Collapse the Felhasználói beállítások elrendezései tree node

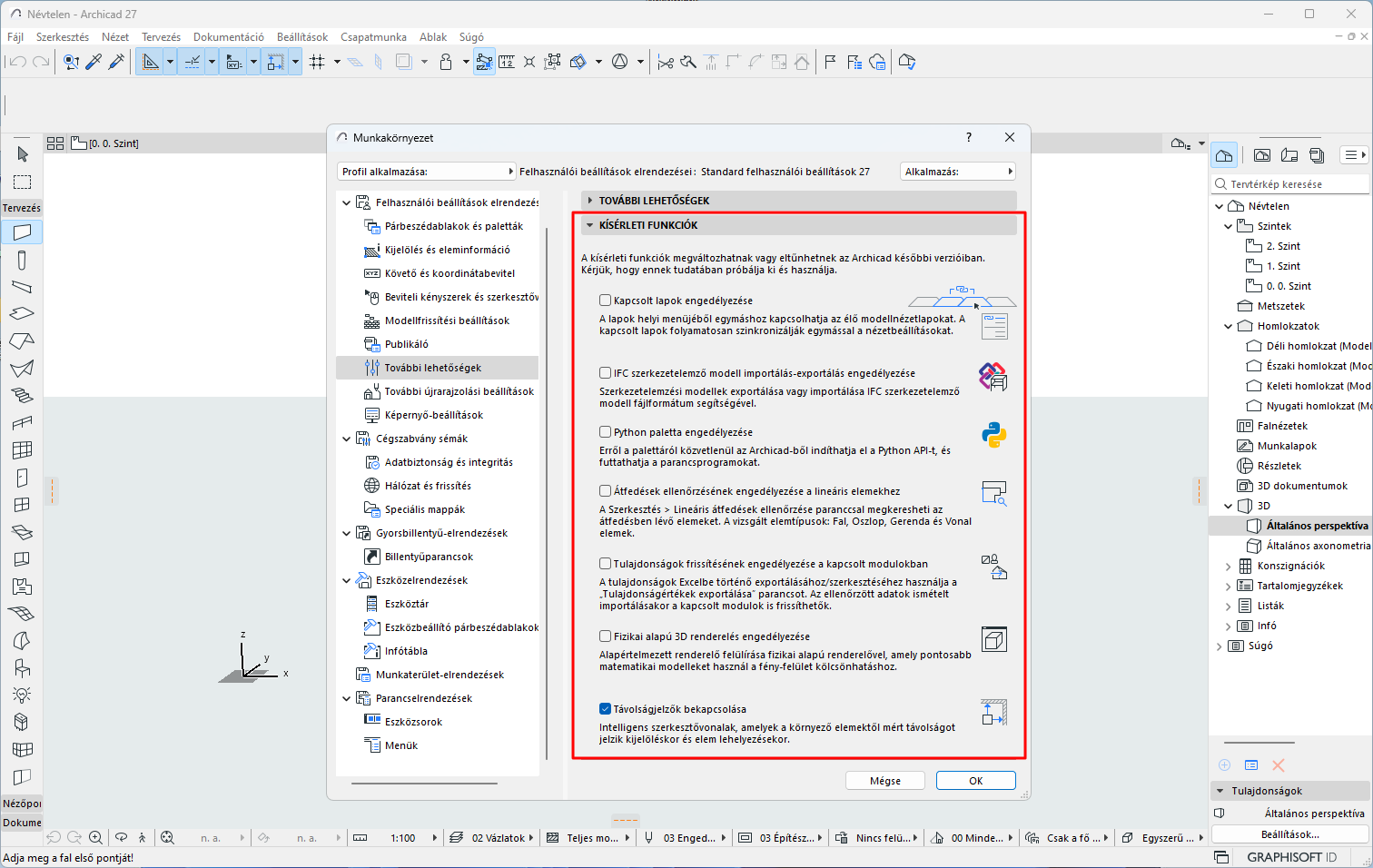[346, 202]
